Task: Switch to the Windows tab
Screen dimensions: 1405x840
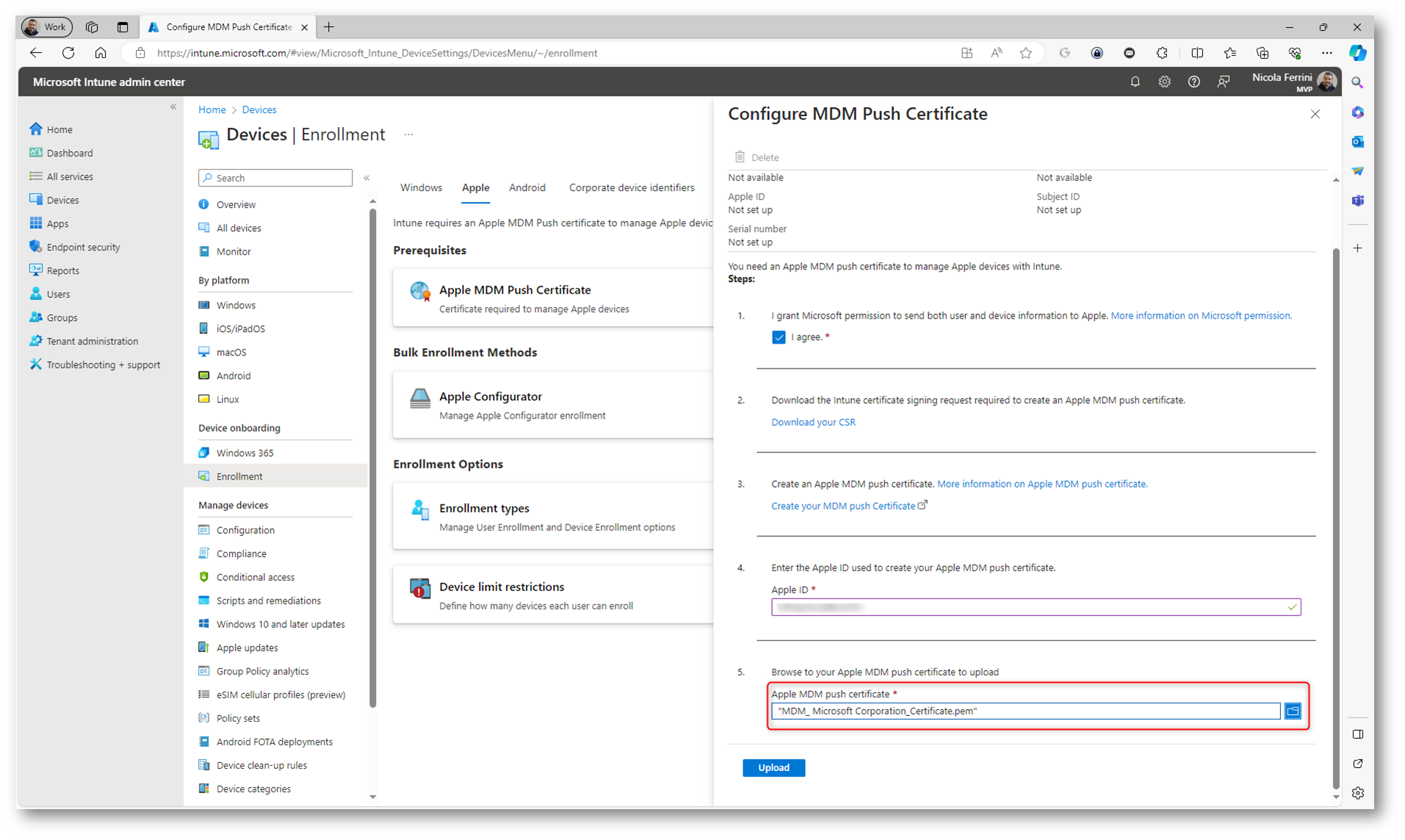Action: click(421, 187)
